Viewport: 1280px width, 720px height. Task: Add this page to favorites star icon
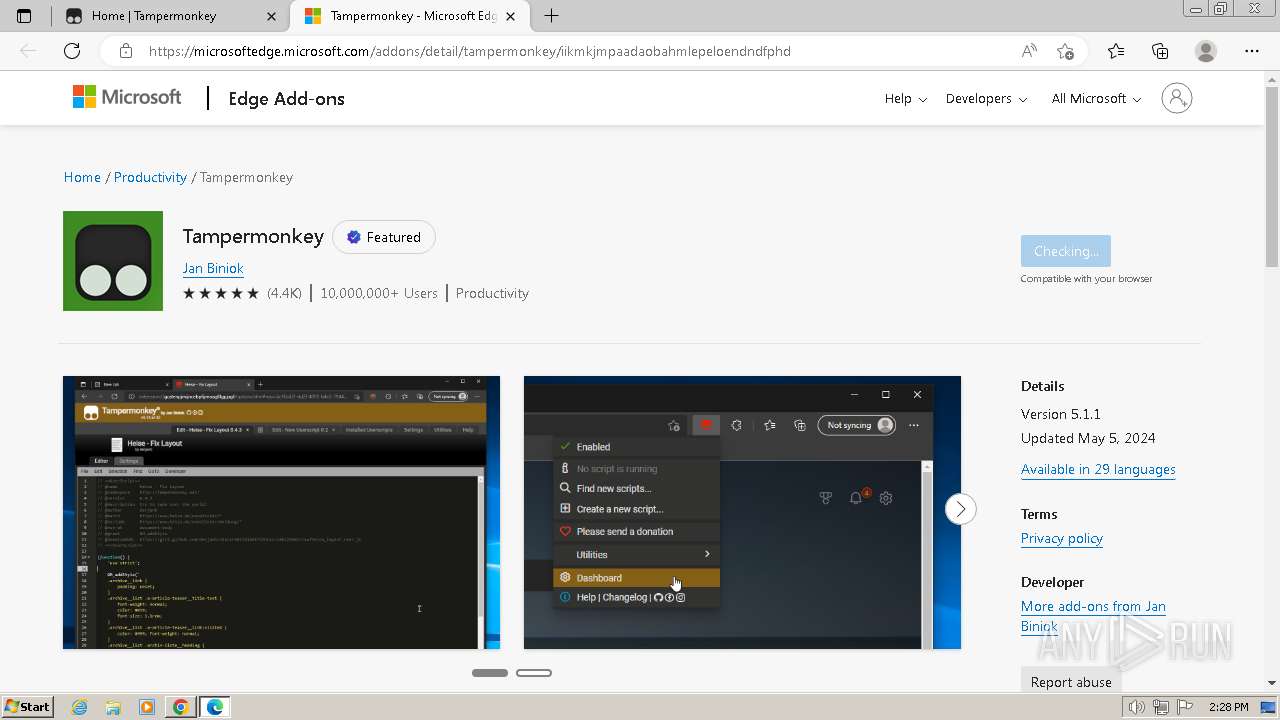pyautogui.click(x=1065, y=51)
